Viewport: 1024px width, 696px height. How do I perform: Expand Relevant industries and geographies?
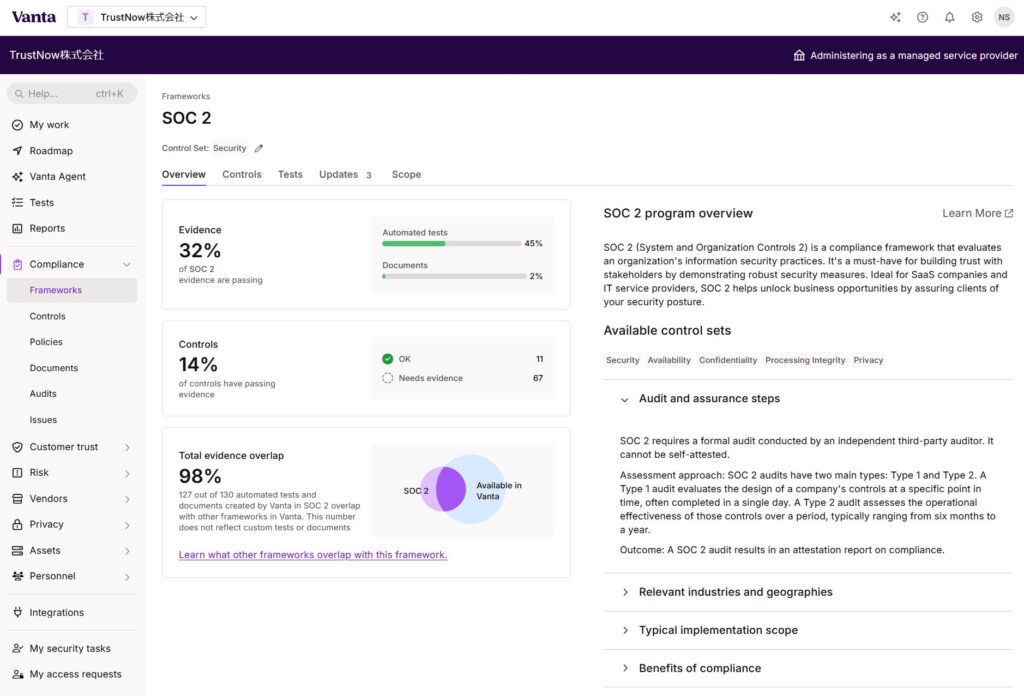click(x=735, y=592)
